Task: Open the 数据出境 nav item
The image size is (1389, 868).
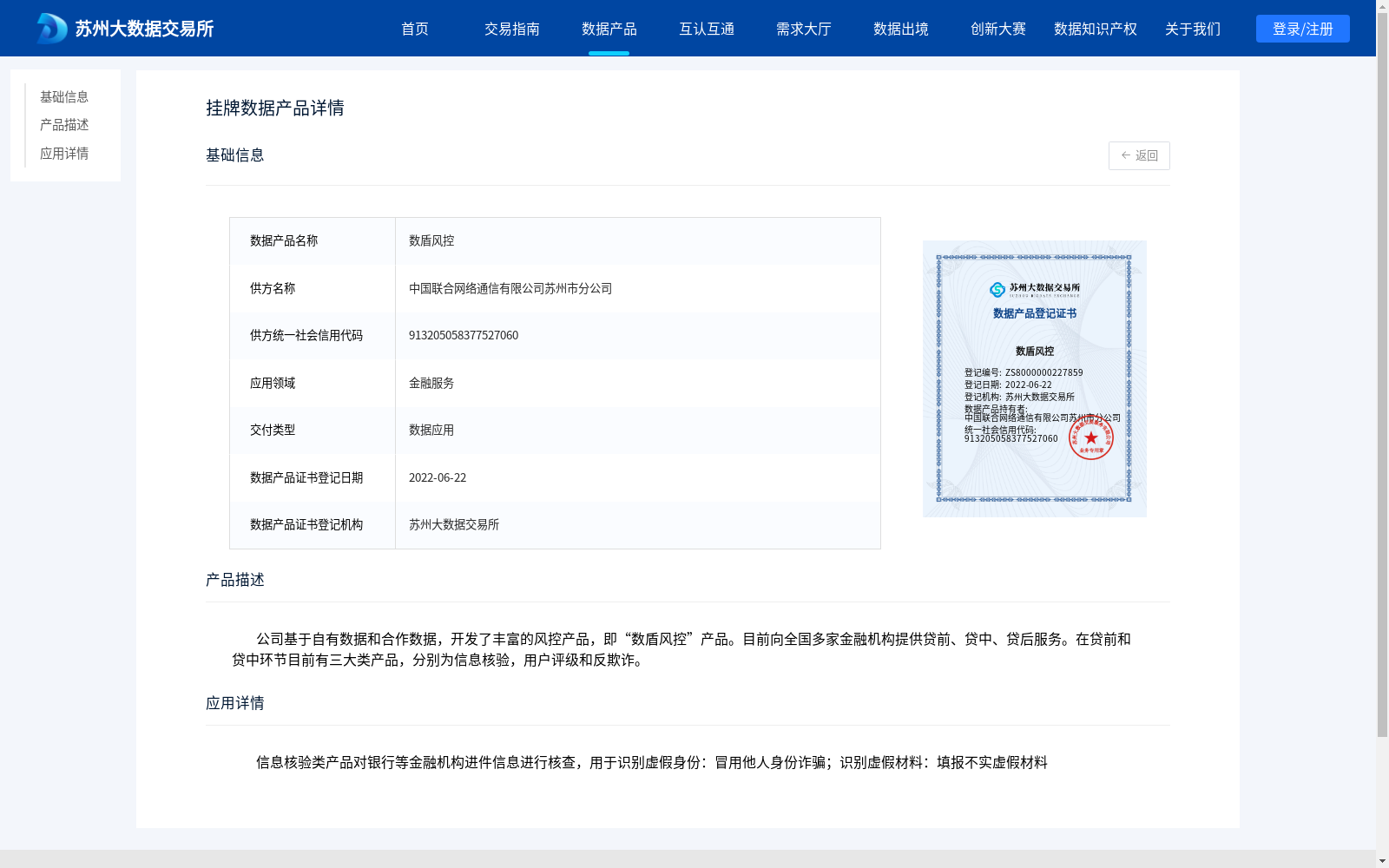Action: pos(901,29)
